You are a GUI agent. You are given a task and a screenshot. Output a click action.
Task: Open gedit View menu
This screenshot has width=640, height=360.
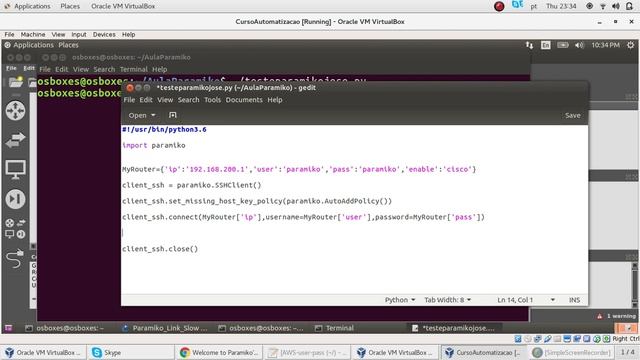pos(165,100)
